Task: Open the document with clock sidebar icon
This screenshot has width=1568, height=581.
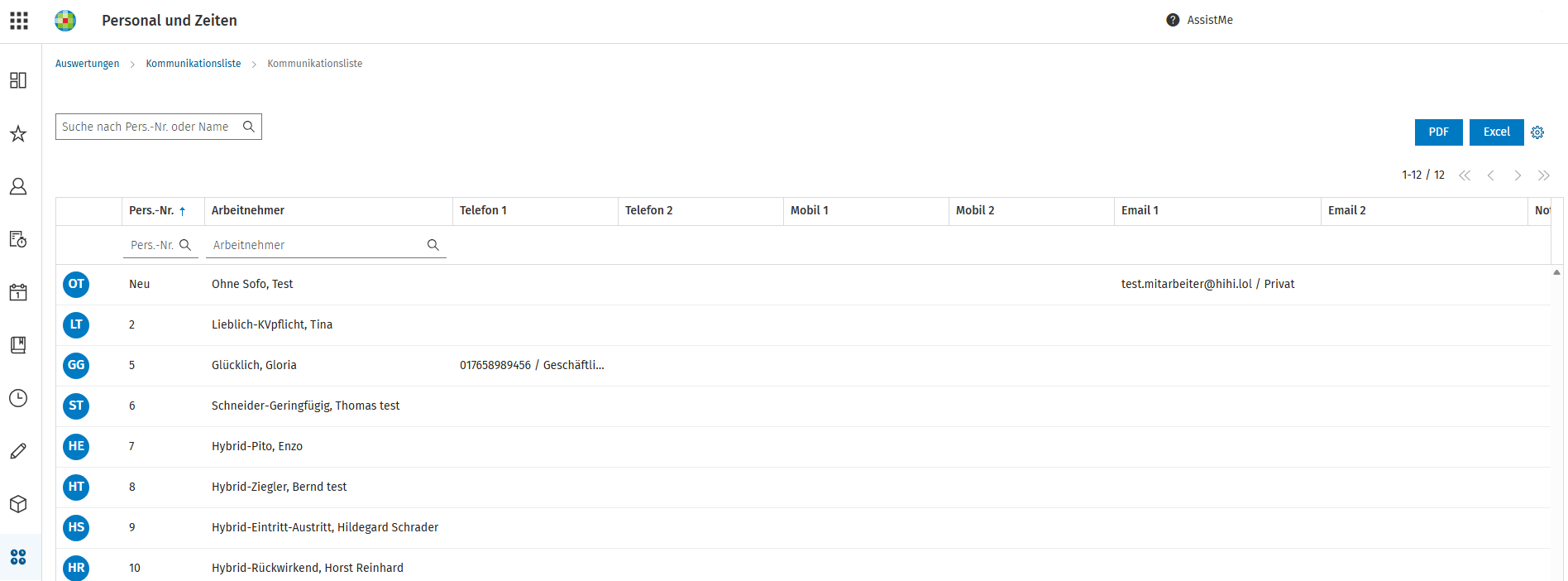Action: pyautogui.click(x=18, y=239)
